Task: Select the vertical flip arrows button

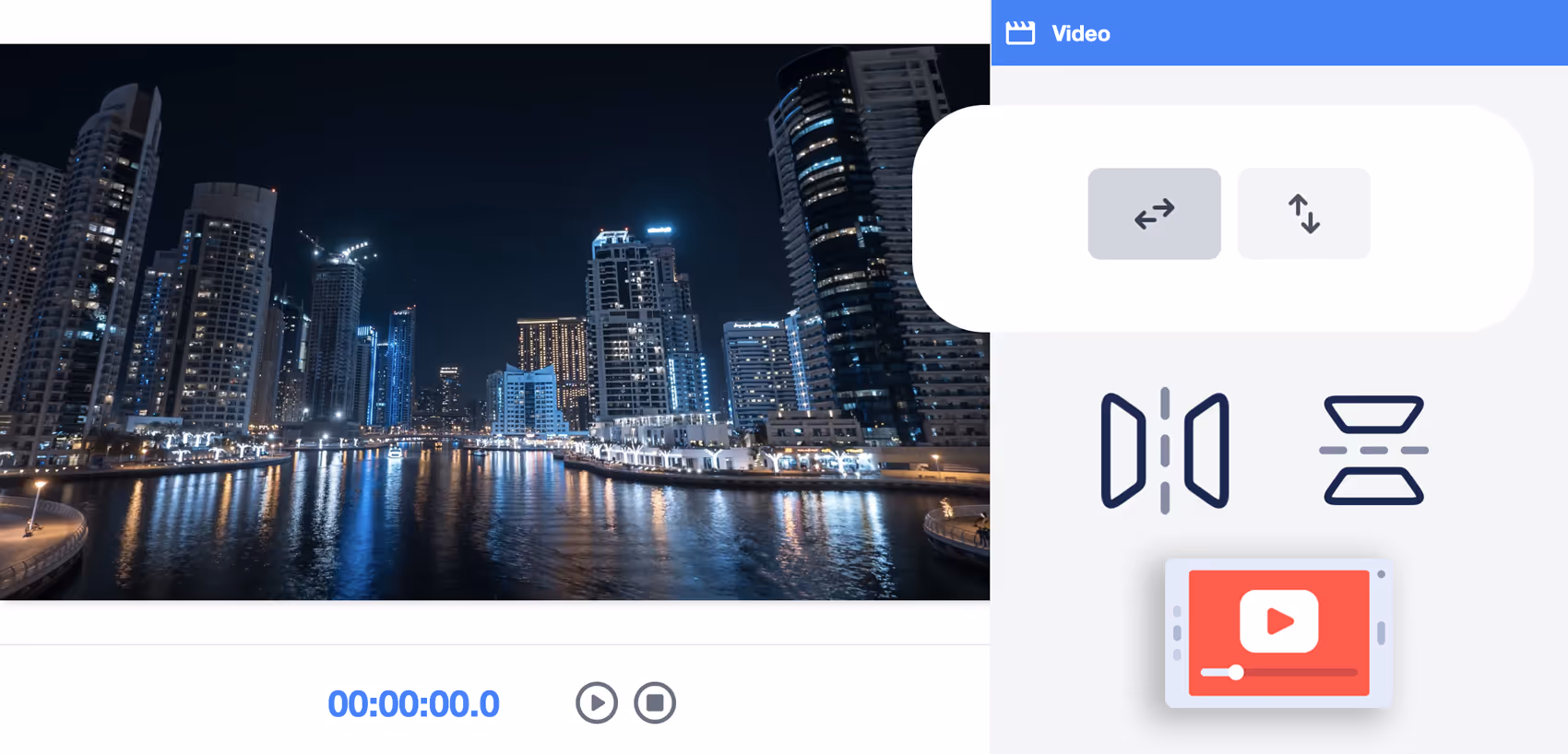Action: (1303, 214)
